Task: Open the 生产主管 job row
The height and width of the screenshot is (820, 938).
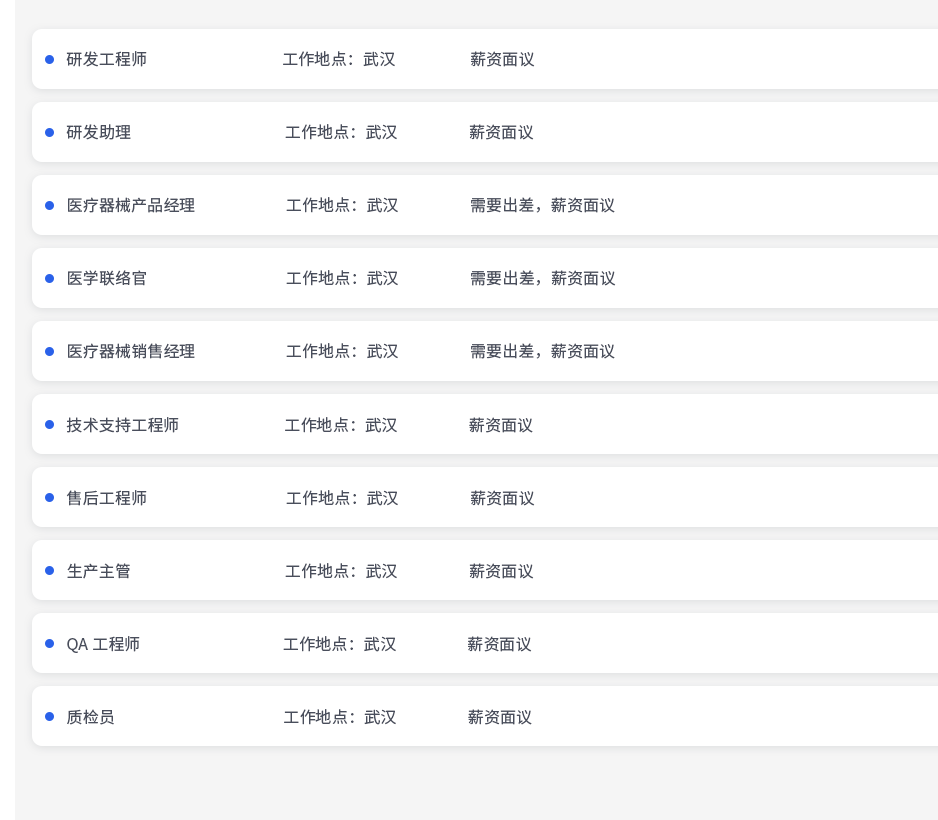Action: [x=99, y=571]
